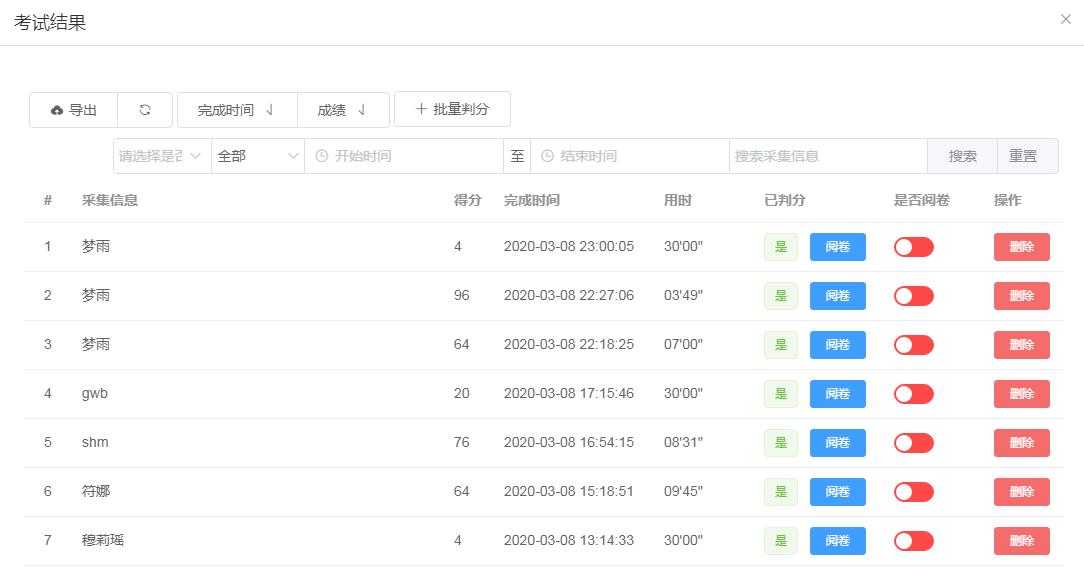The height and width of the screenshot is (567, 1084).
Task: Click the 至 separator label
Action: pos(517,156)
